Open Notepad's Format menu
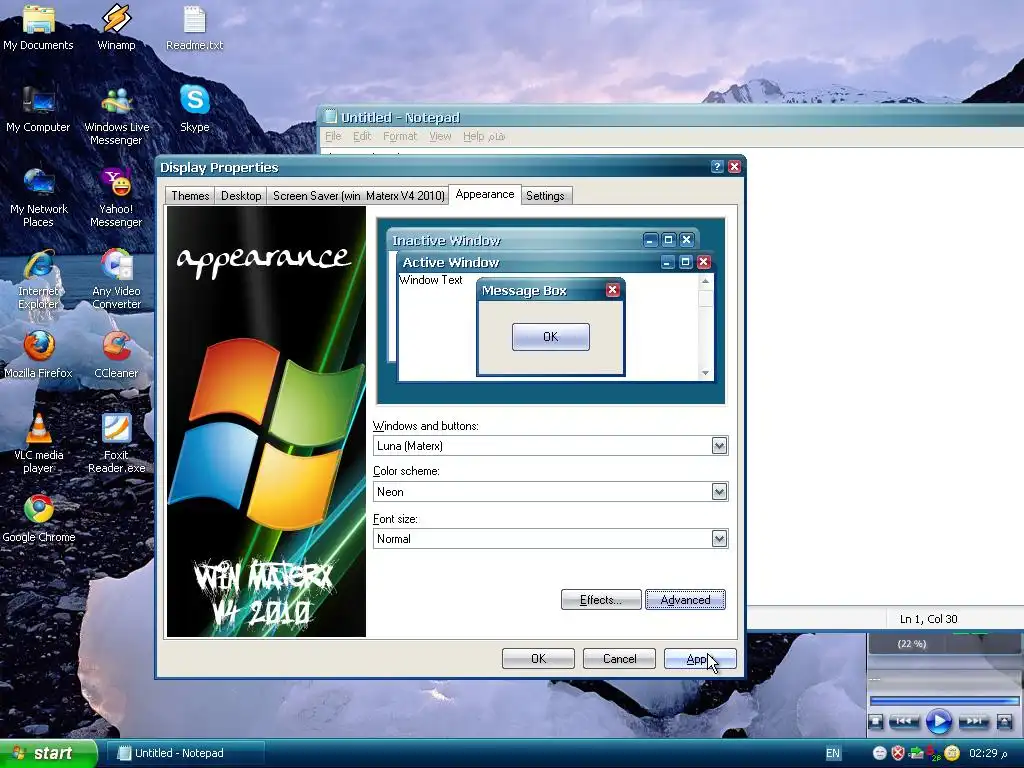This screenshot has width=1024, height=768. (400, 136)
